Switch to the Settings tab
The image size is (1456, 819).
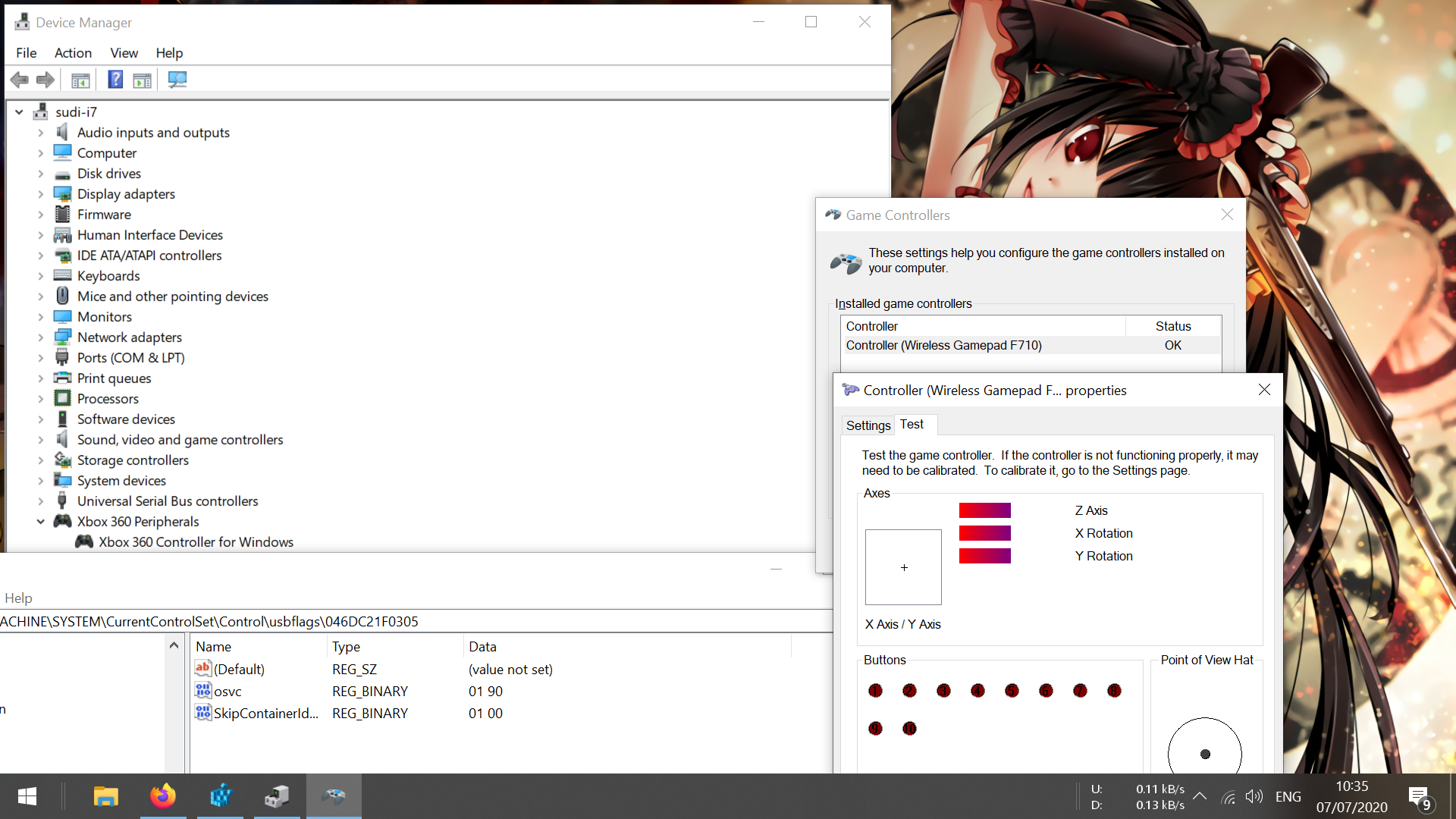pos(868,425)
